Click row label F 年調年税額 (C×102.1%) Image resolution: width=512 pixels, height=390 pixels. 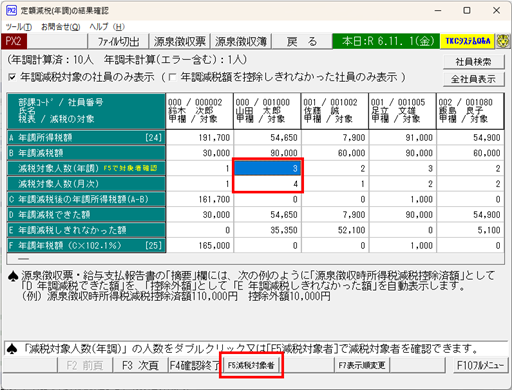tap(86, 245)
